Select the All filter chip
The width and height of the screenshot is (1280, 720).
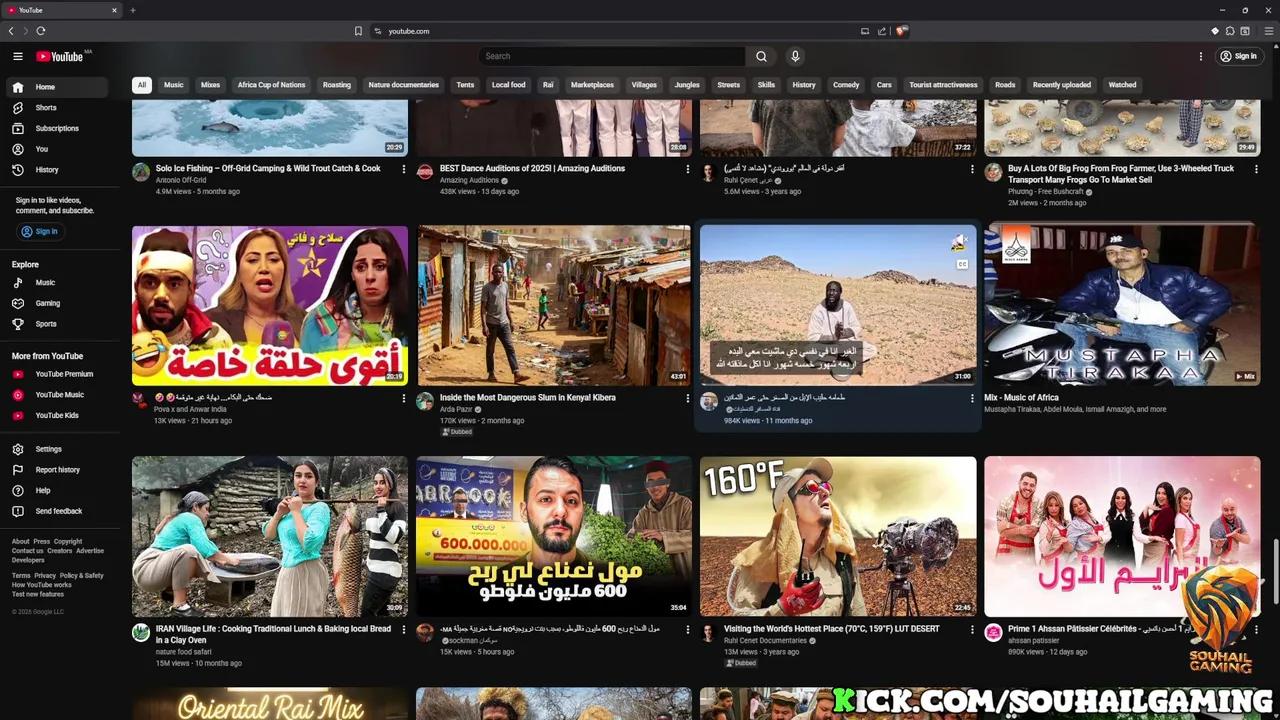click(141, 85)
